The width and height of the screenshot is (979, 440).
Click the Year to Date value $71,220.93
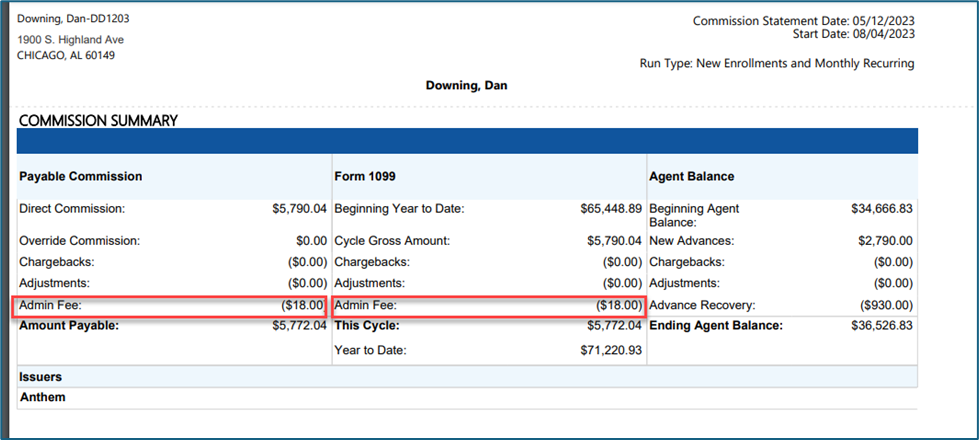pos(611,351)
